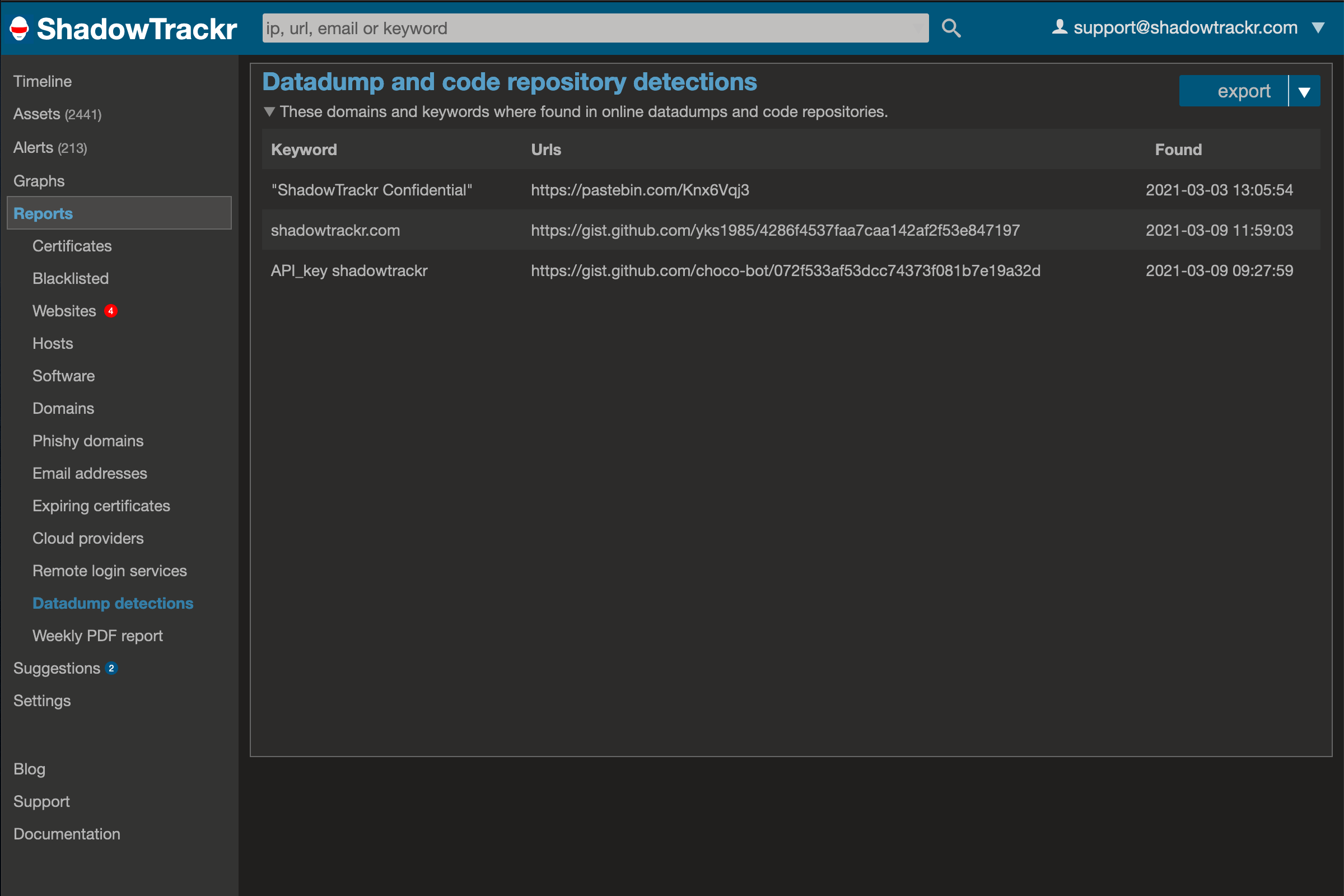The height and width of the screenshot is (896, 1344).
Task: Click the export button
Action: 1243,90
